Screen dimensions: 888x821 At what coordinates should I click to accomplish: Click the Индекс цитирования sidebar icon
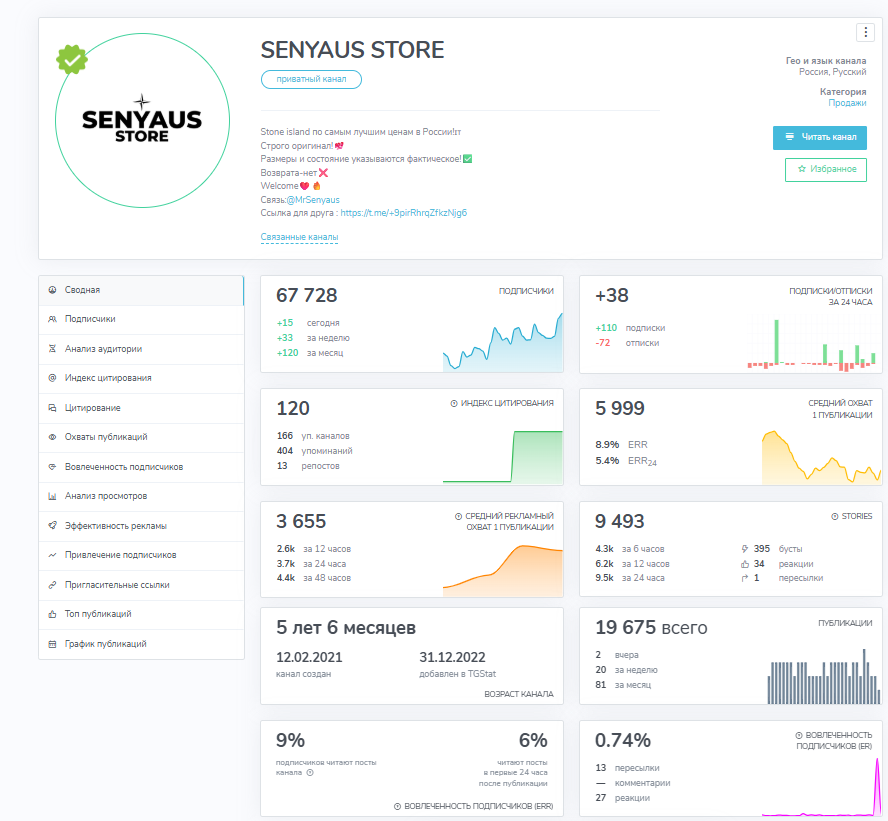click(52, 378)
